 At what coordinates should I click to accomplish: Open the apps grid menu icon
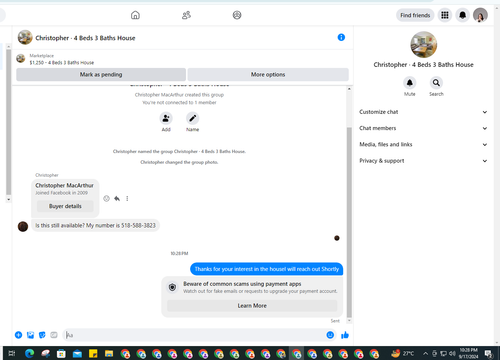click(445, 15)
